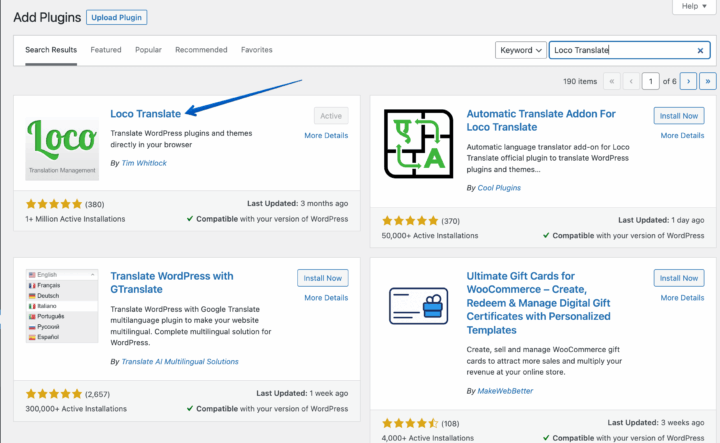720x443 pixels.
Task: Click the previous page arrow button
Action: [x=629, y=81]
